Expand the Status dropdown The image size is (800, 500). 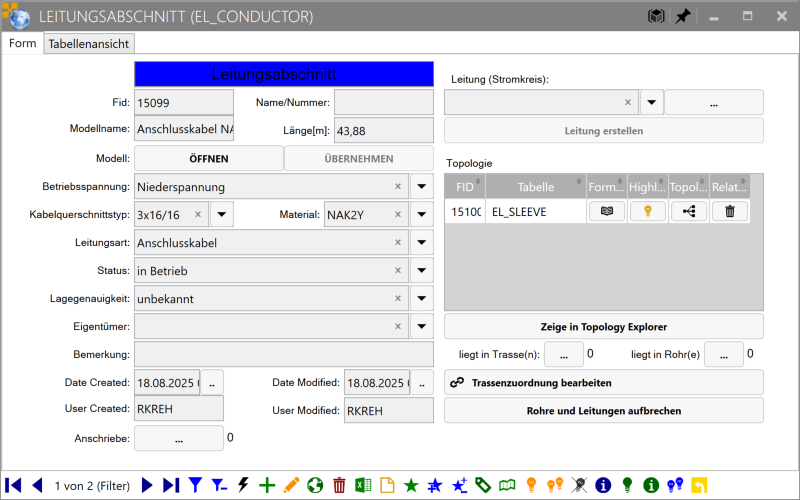(x=421, y=270)
